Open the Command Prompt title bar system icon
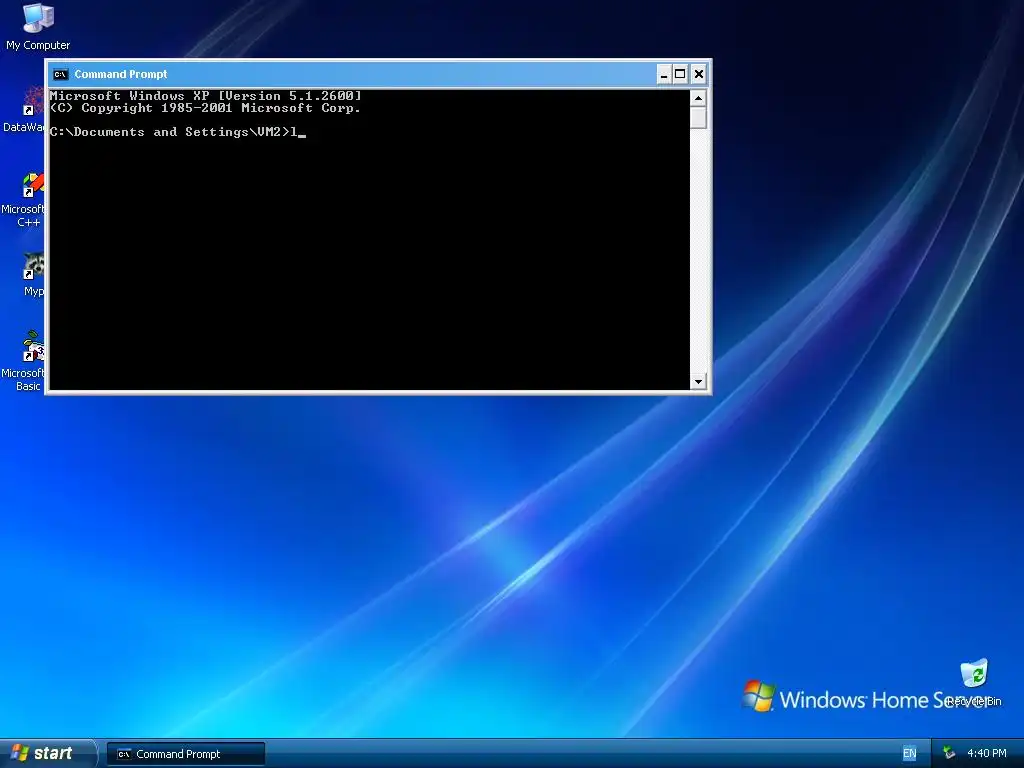 coord(60,74)
